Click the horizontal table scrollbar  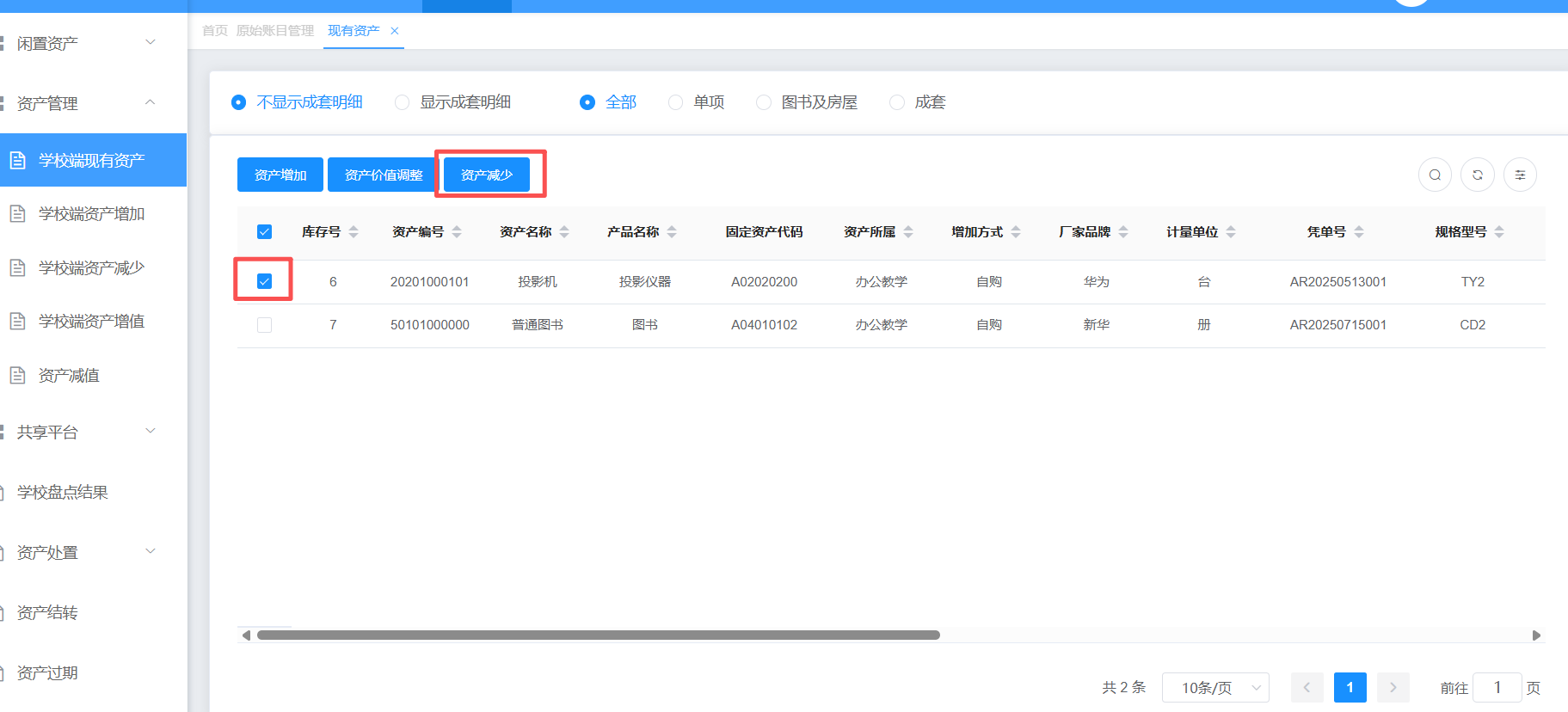click(598, 635)
